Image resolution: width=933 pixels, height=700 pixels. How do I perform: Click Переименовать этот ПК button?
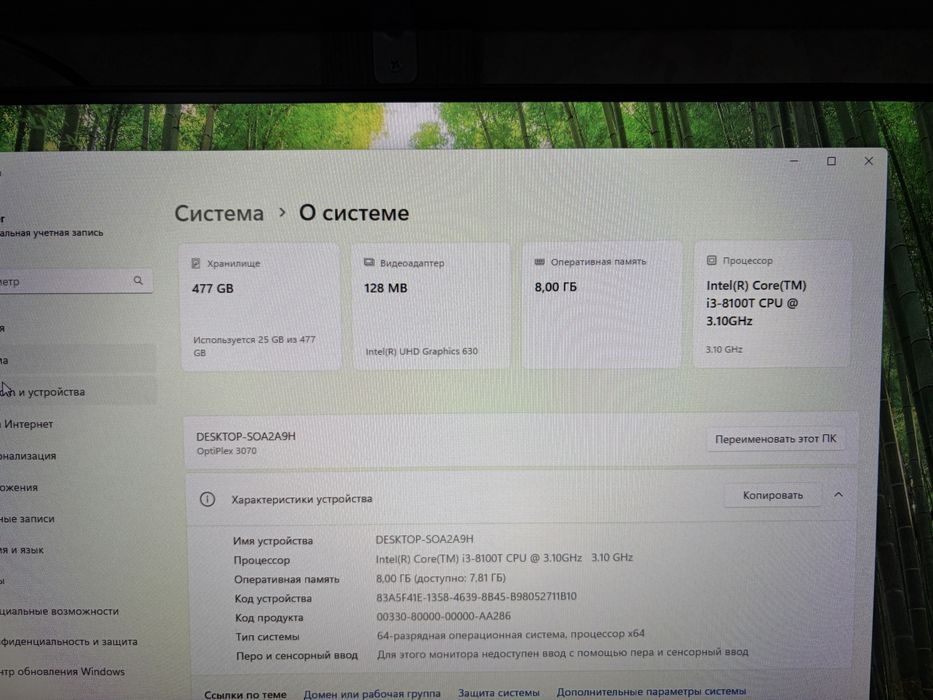coord(775,439)
